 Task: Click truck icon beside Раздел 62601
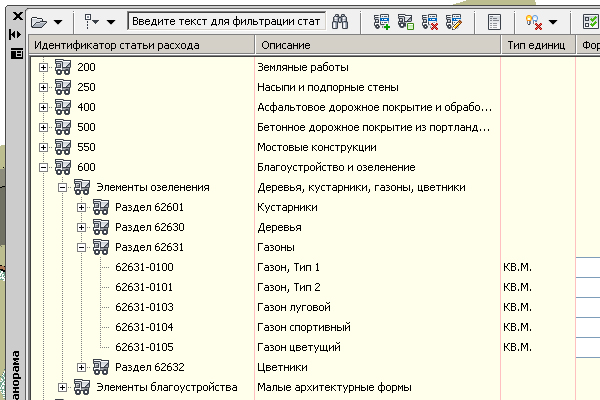point(101,207)
